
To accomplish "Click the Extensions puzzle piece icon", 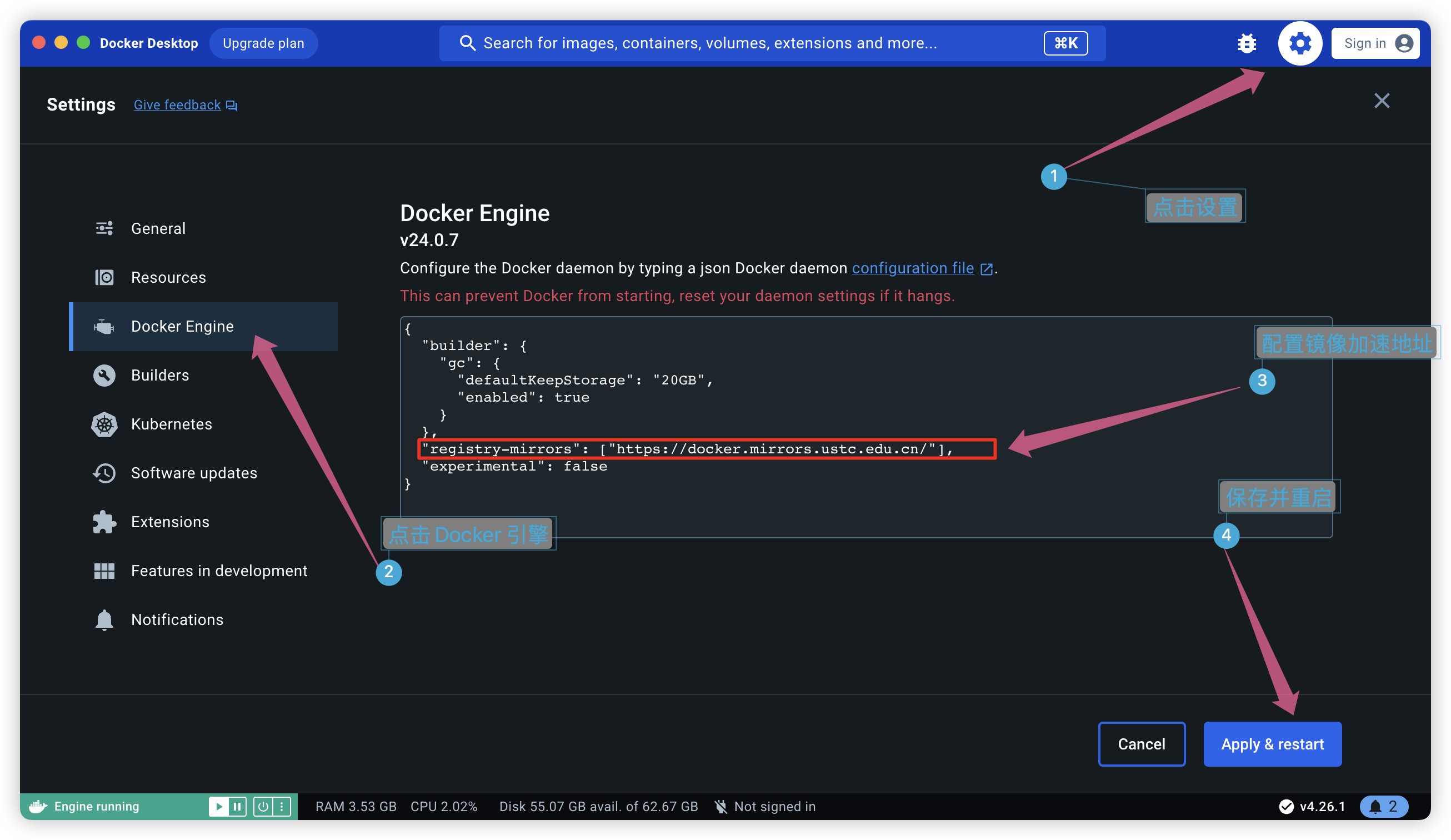I will click(104, 522).
